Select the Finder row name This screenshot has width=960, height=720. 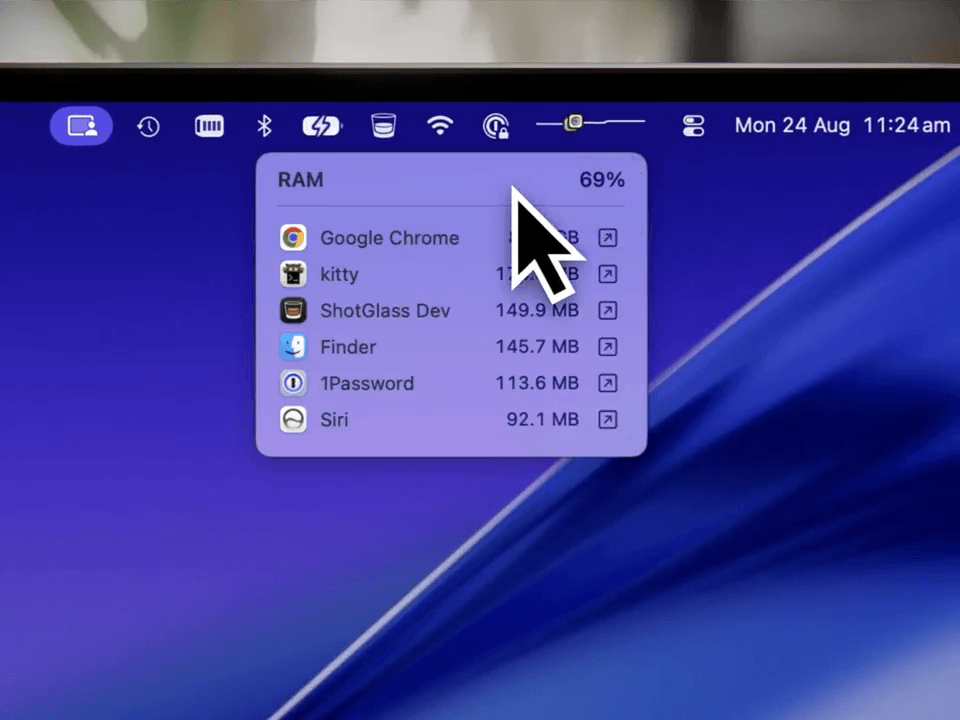[348, 347]
